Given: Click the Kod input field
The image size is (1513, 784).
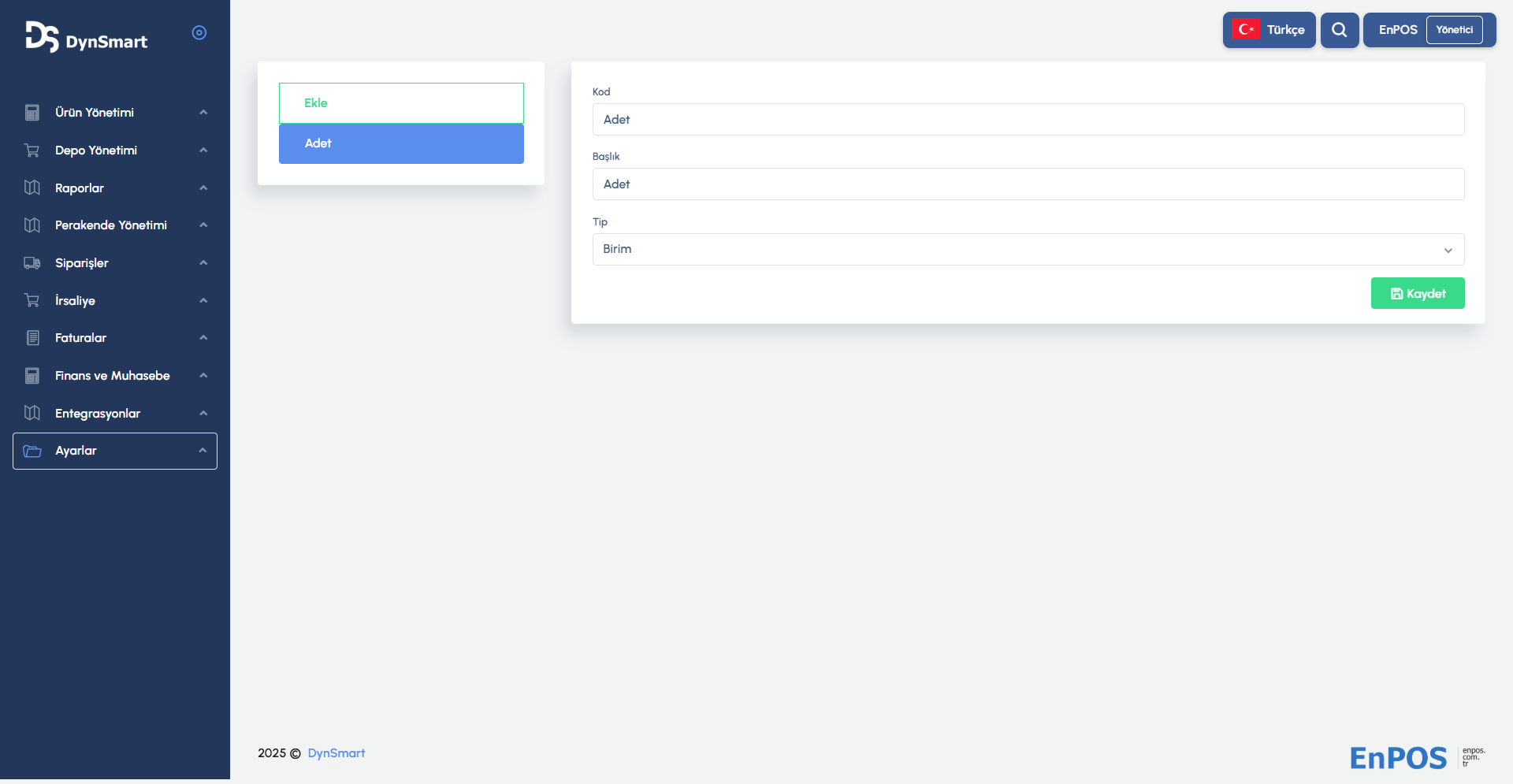Looking at the screenshot, I should click(1028, 120).
